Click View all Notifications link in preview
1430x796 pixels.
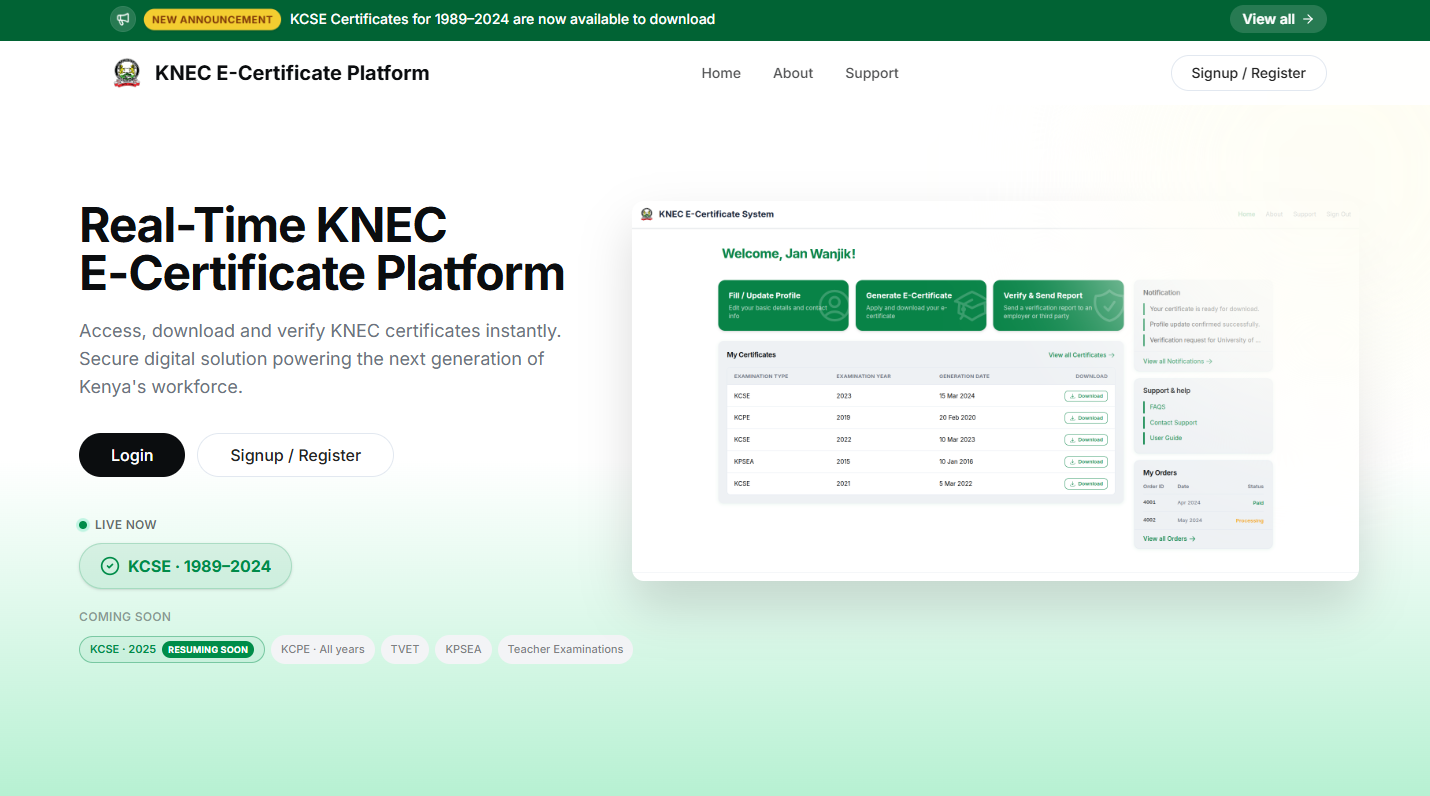(x=1178, y=361)
